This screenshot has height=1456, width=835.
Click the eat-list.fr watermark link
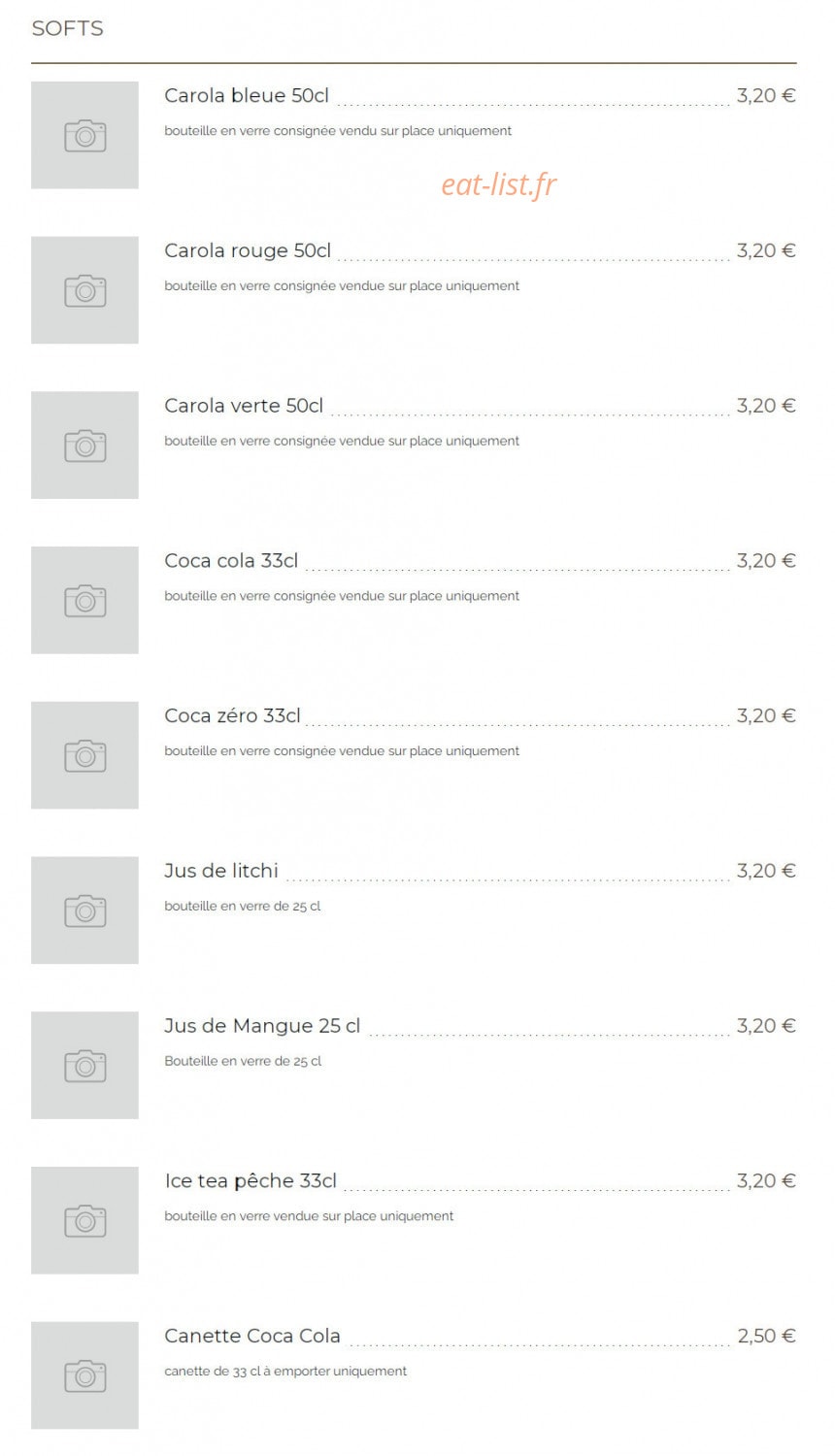(499, 184)
